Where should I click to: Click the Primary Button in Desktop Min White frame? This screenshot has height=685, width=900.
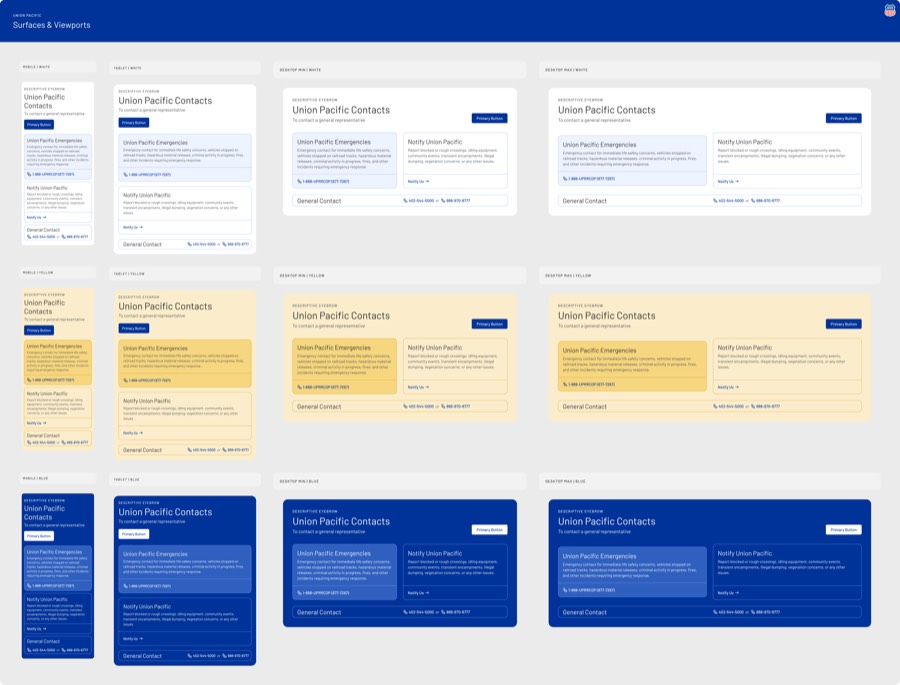[490, 118]
